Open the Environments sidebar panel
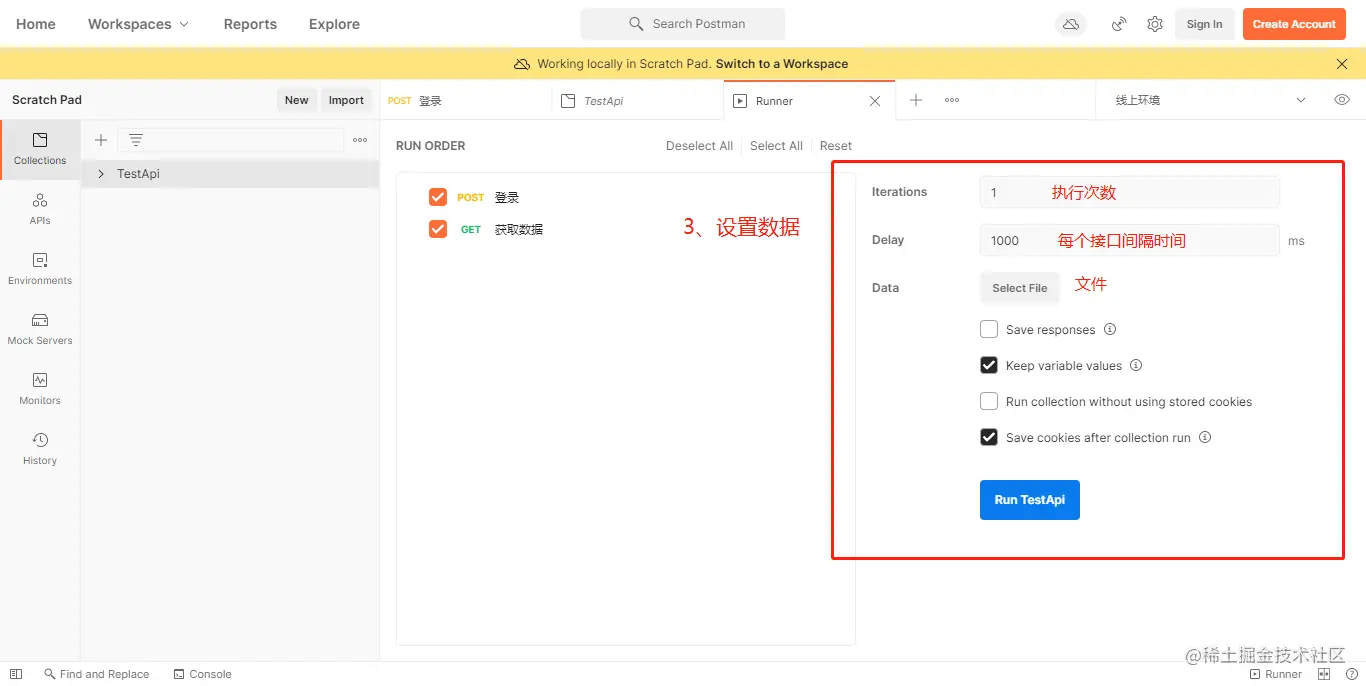 coord(40,269)
